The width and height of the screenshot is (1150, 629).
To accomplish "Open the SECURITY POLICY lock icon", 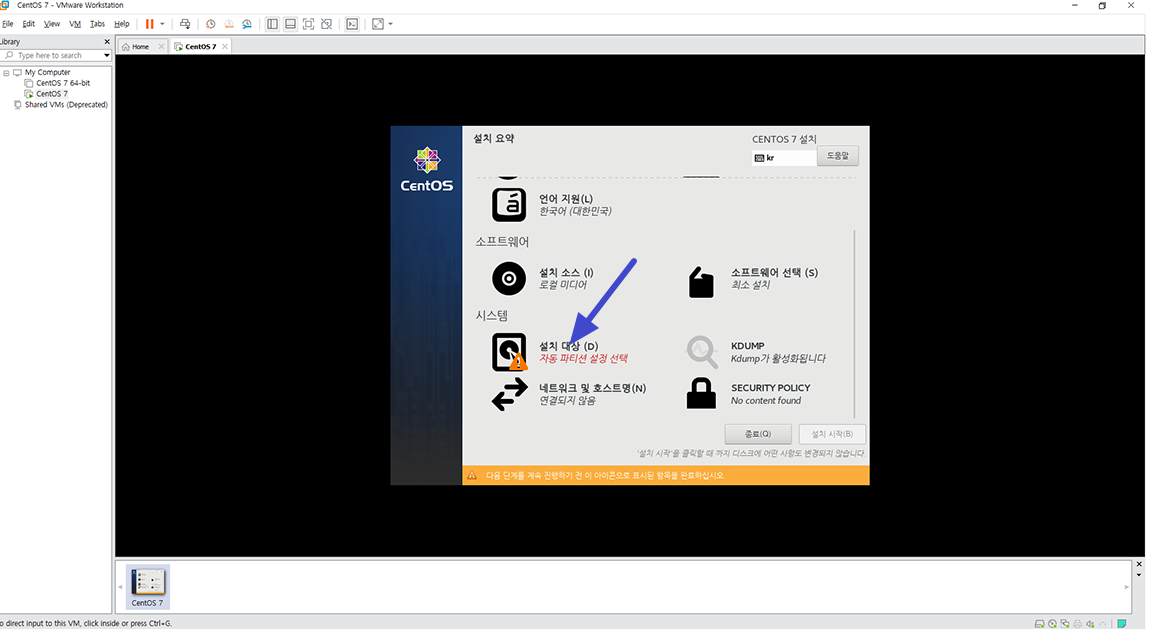I will (x=701, y=394).
